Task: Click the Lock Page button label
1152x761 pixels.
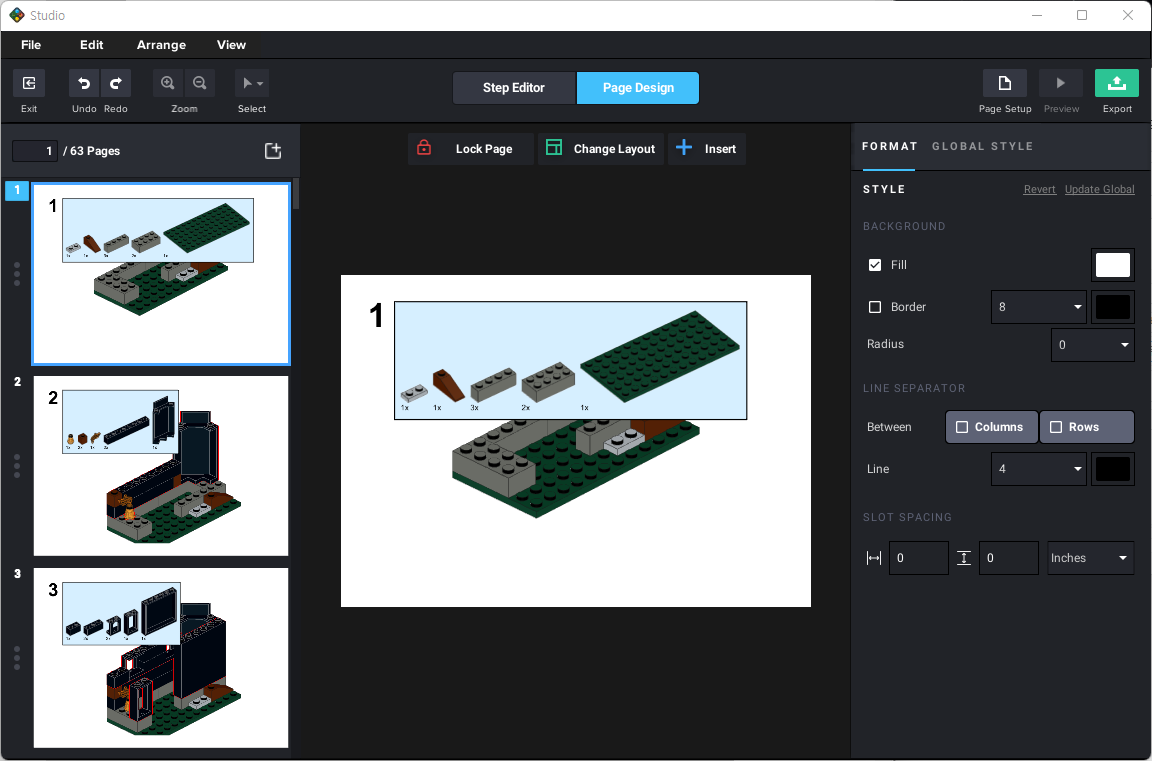Action: click(484, 149)
